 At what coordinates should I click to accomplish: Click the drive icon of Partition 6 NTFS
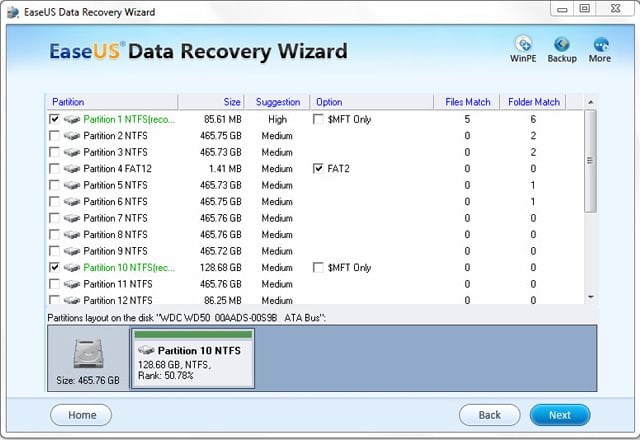(72, 202)
